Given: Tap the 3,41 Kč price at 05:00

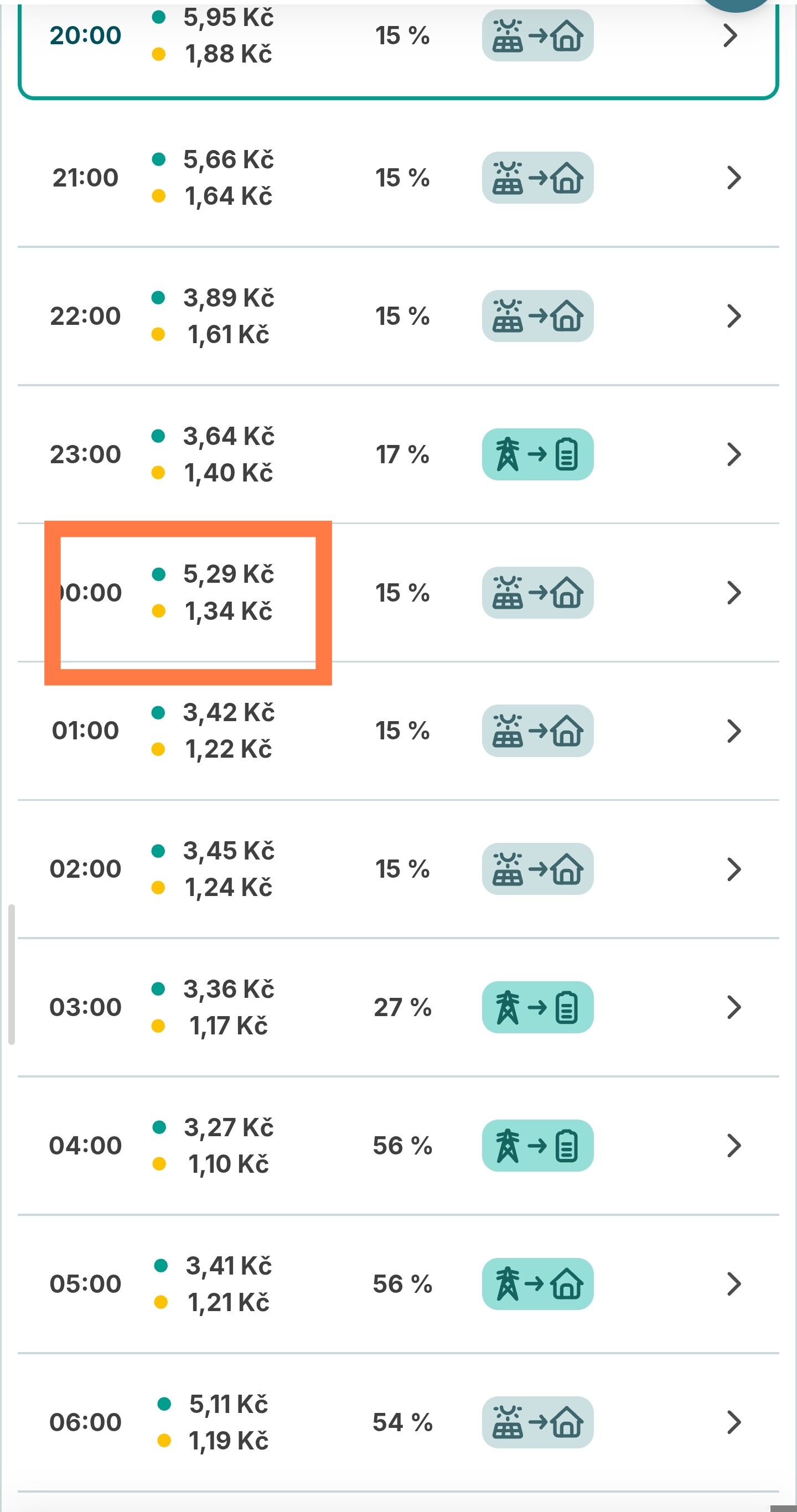Looking at the screenshot, I should click(x=228, y=1266).
